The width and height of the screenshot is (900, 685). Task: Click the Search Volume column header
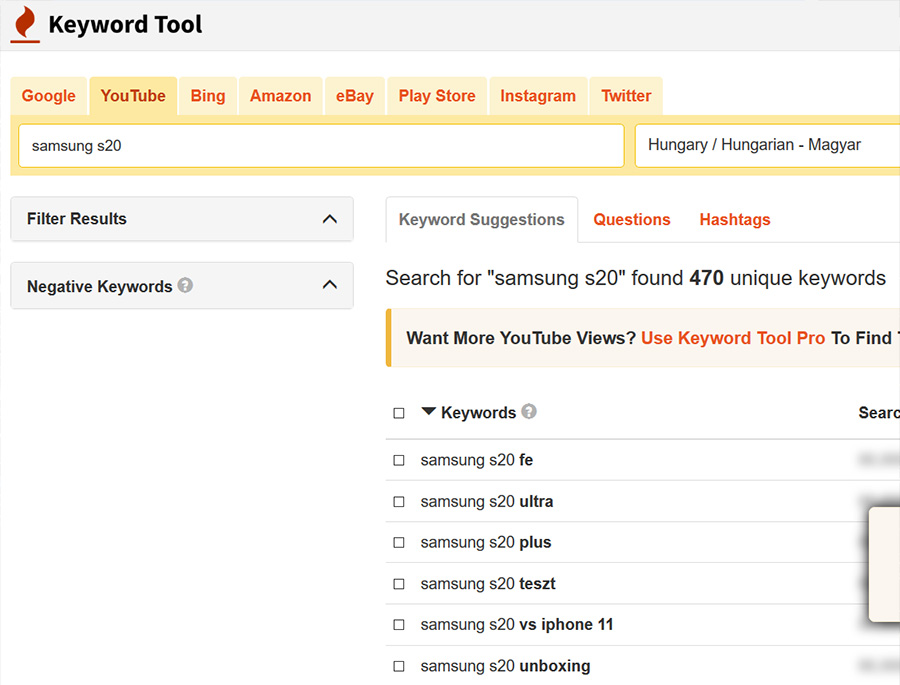[879, 412]
